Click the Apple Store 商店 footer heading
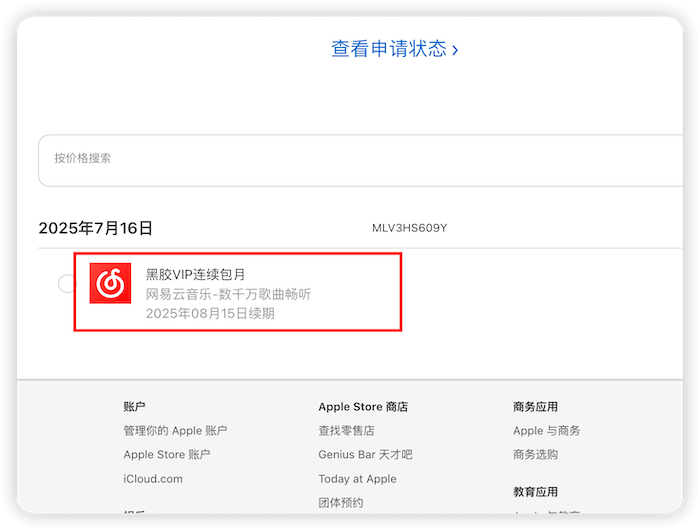 [363, 406]
